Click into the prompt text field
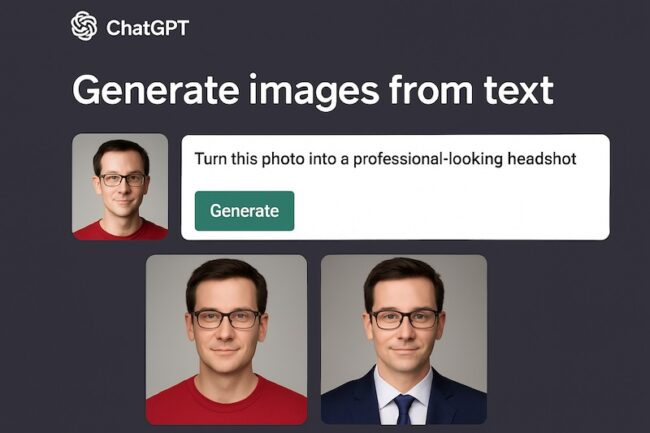The image size is (650, 433). [x=395, y=187]
